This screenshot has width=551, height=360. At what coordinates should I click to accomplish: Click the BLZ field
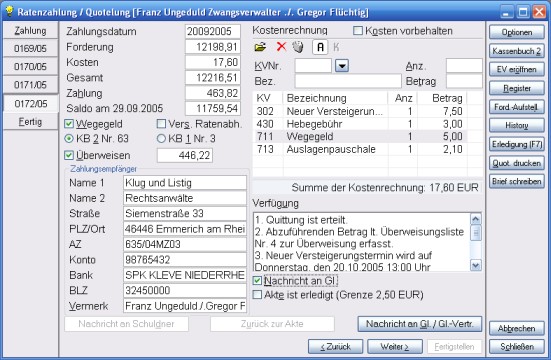click(x=185, y=290)
